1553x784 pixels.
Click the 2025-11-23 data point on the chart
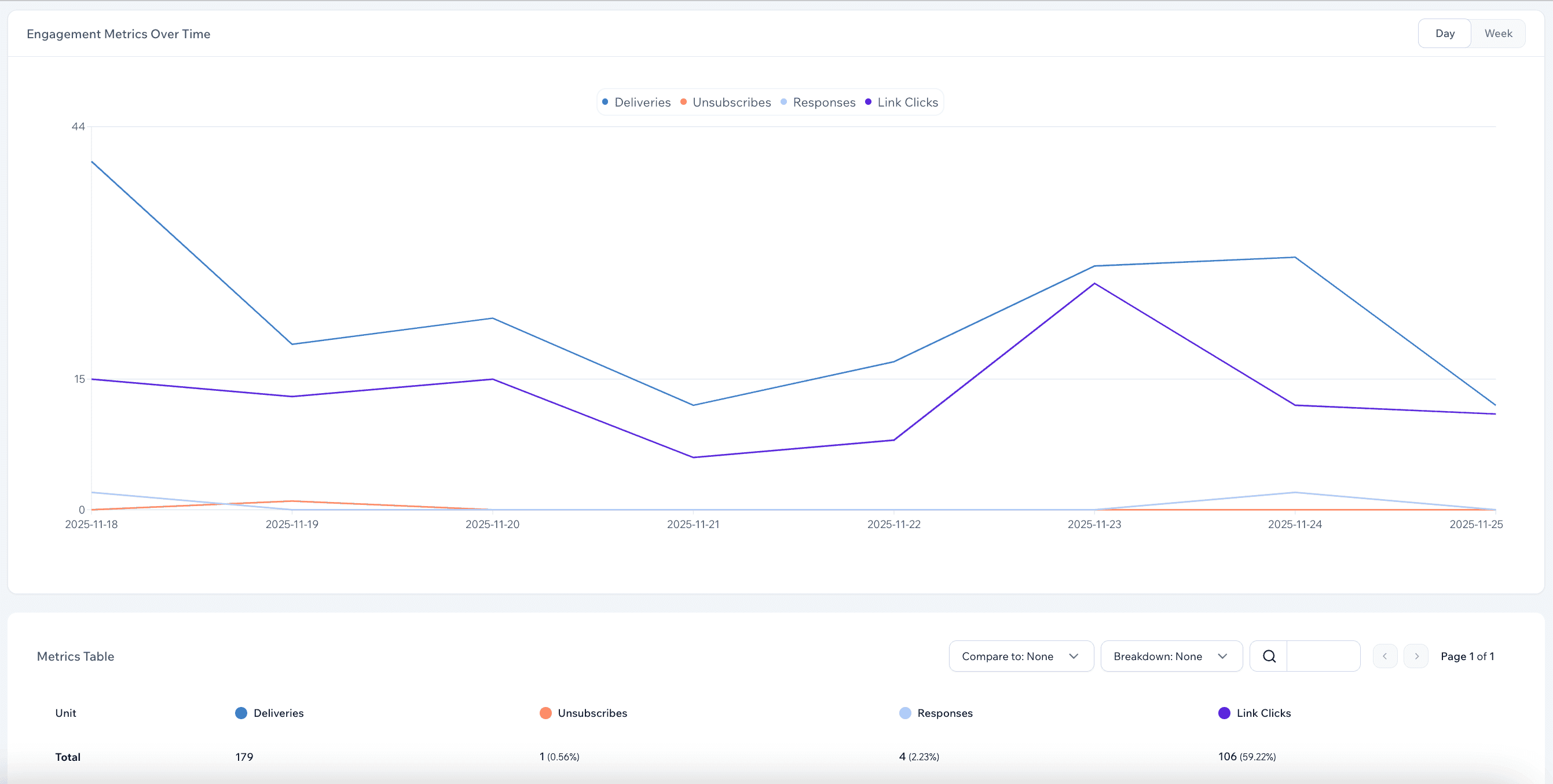point(1094,265)
